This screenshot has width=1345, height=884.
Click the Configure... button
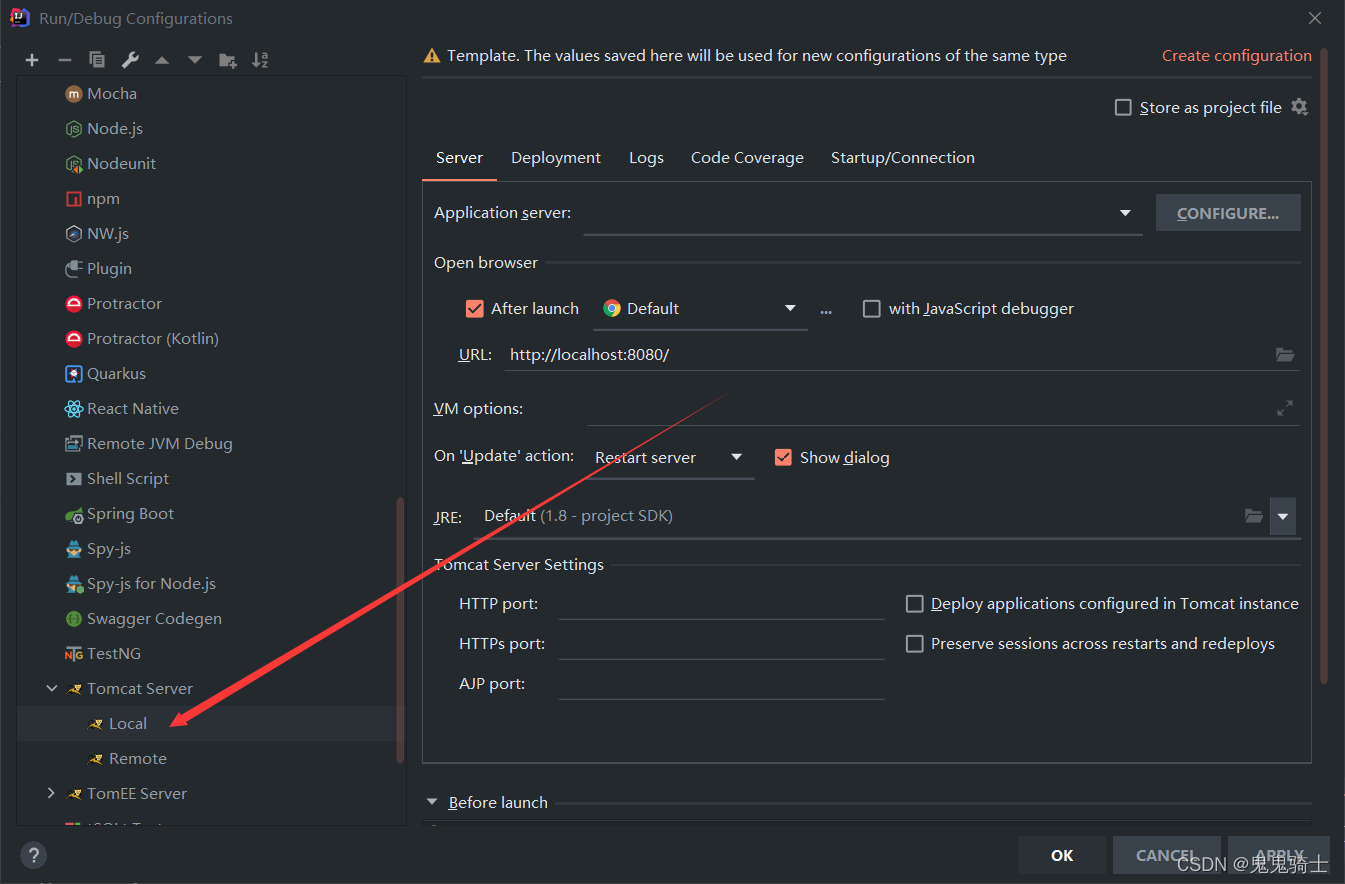pyautogui.click(x=1228, y=213)
